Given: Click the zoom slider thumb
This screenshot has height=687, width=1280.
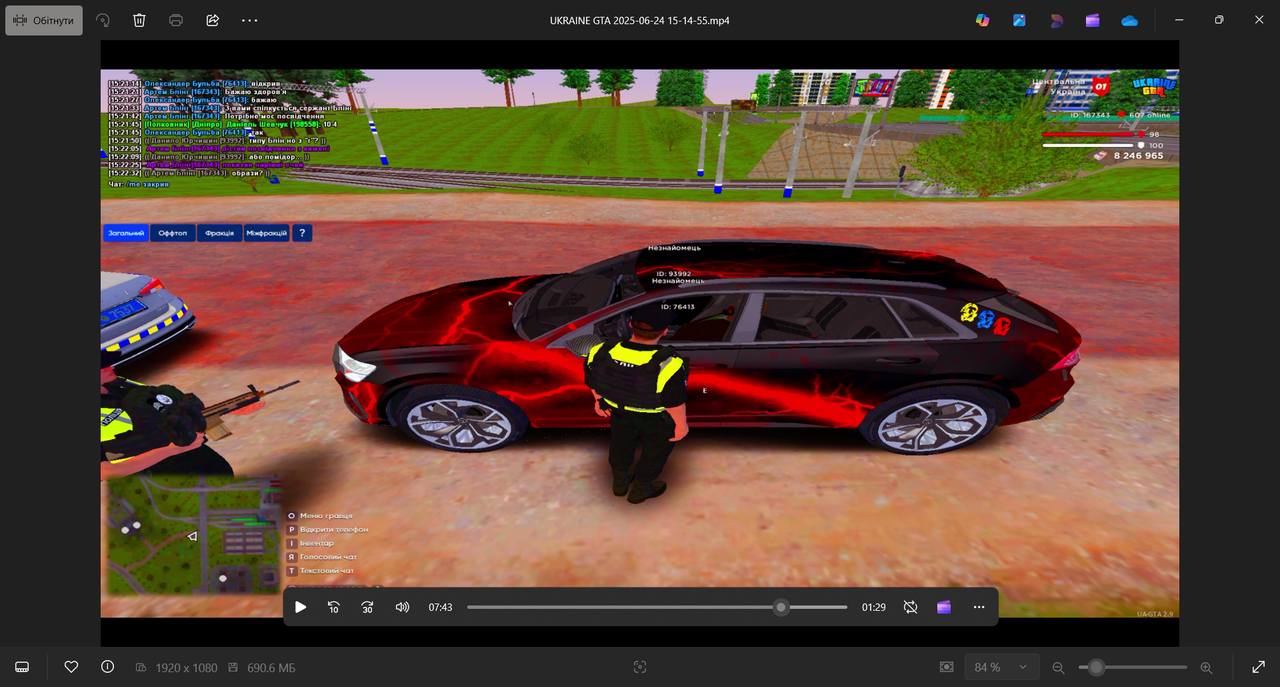Looking at the screenshot, I should click(x=1096, y=667).
